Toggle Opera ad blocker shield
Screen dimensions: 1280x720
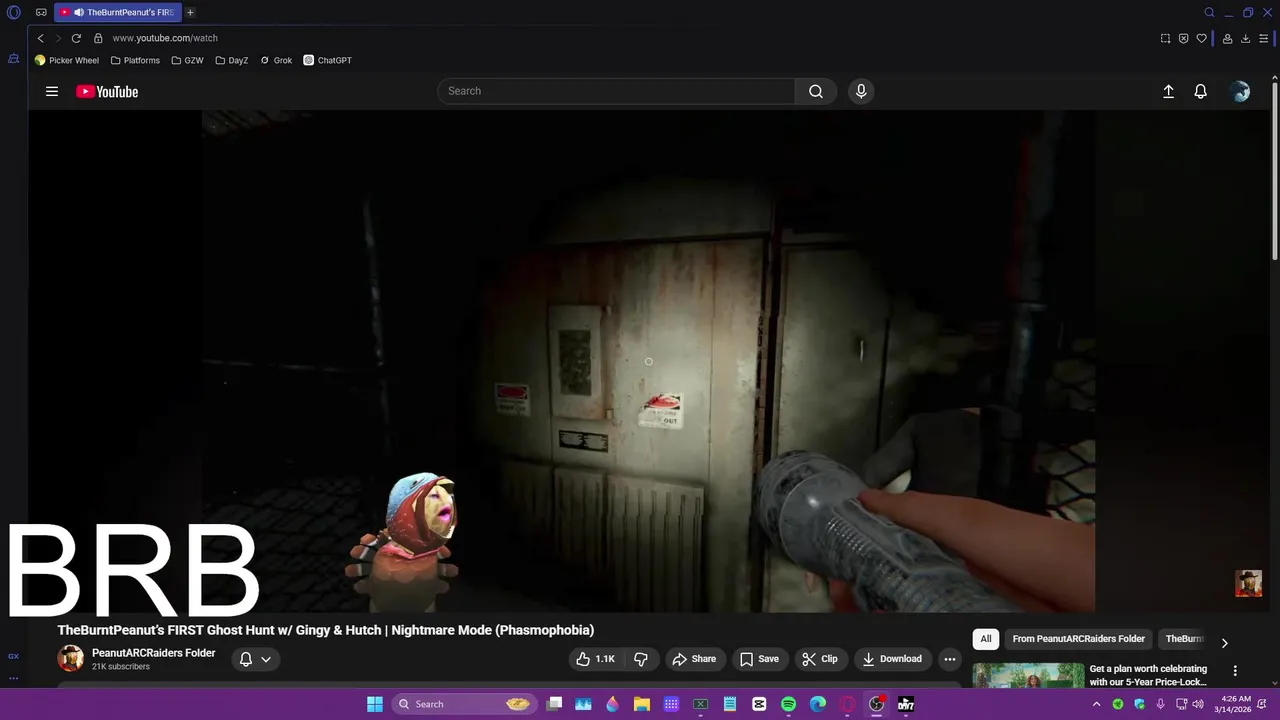click(x=1183, y=38)
